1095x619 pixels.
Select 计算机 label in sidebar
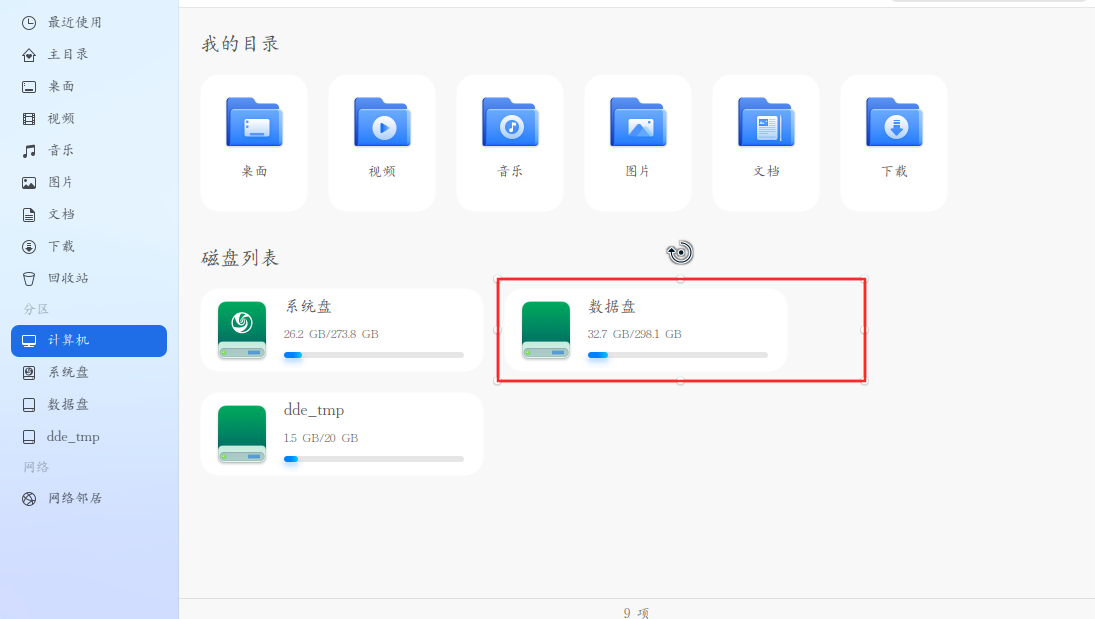click(x=68, y=340)
